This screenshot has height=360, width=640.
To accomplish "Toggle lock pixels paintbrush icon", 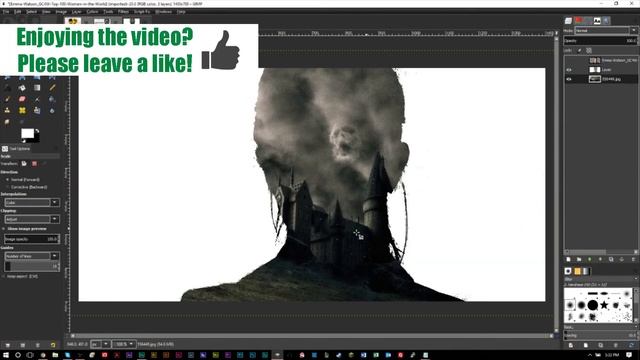I will 579,51.
